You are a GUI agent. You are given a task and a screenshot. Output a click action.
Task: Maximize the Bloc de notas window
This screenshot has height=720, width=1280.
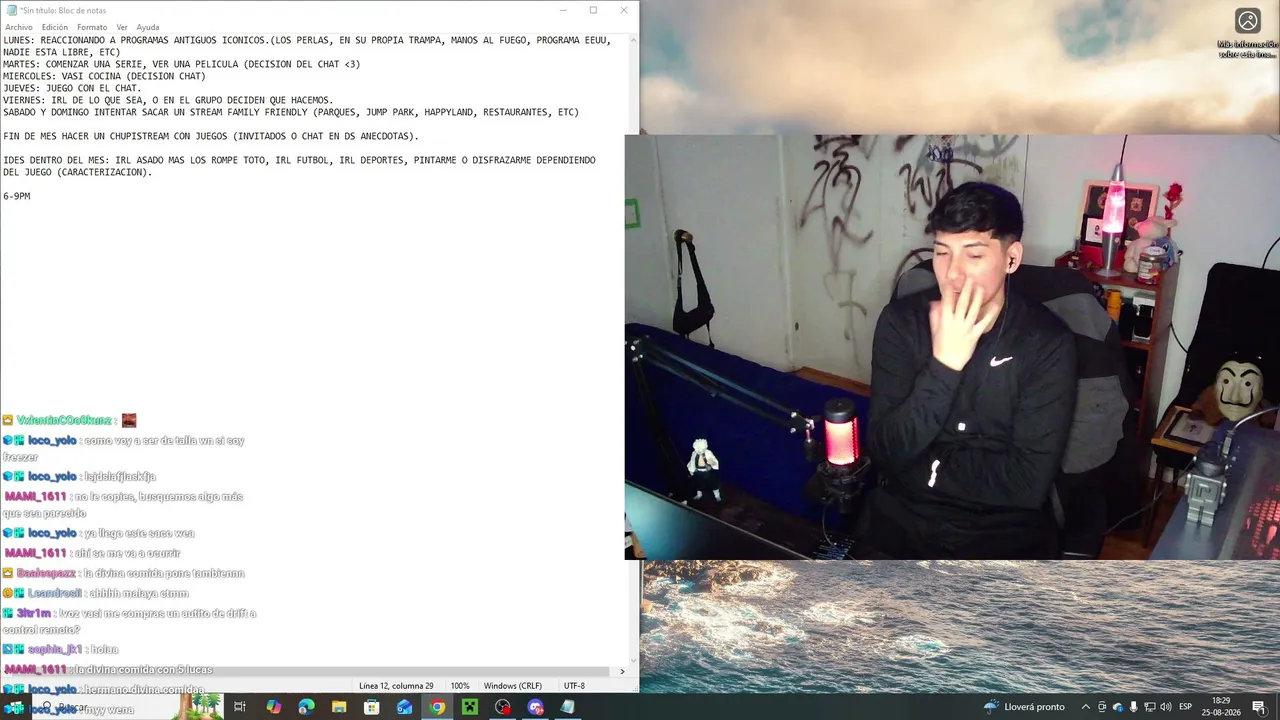[593, 10]
